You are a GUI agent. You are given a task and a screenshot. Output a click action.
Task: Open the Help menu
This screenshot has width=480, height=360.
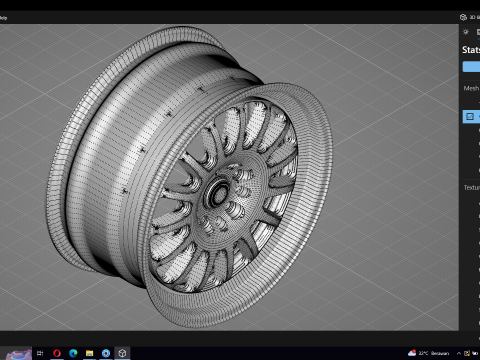(3, 18)
